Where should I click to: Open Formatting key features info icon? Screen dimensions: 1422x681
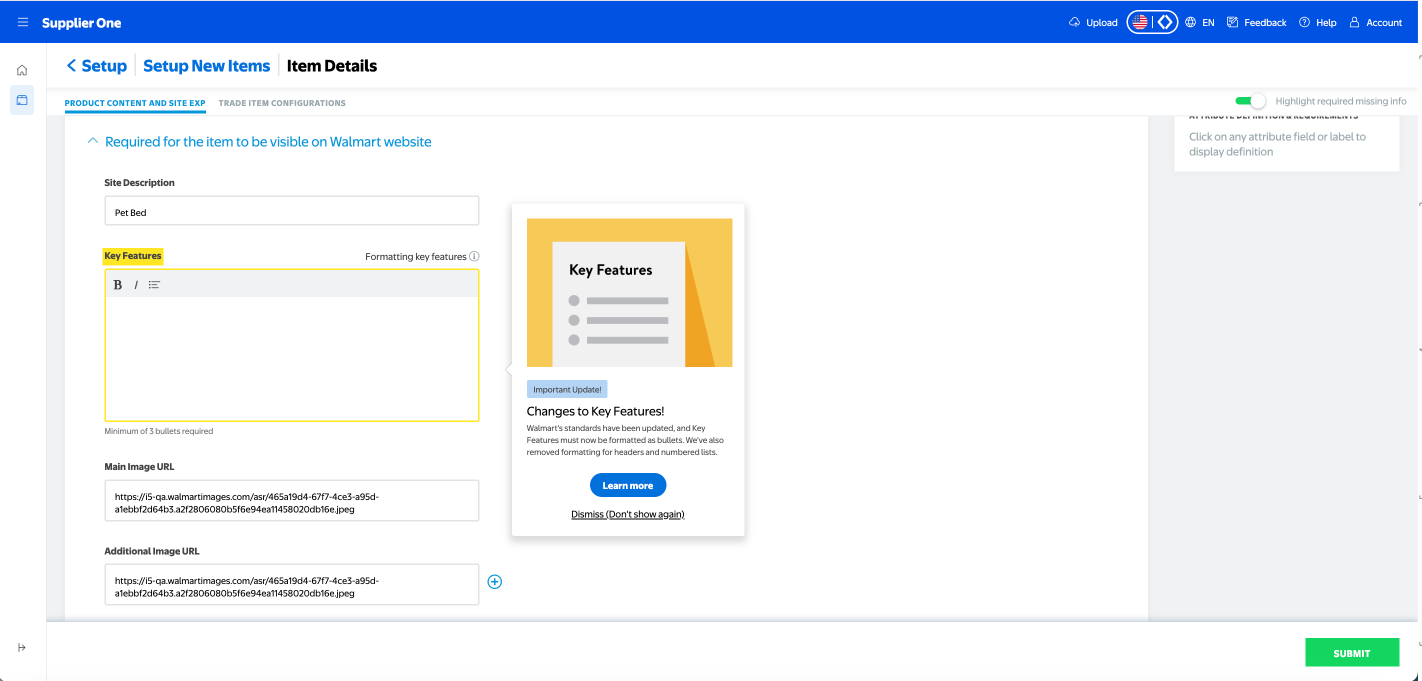pyautogui.click(x=474, y=257)
